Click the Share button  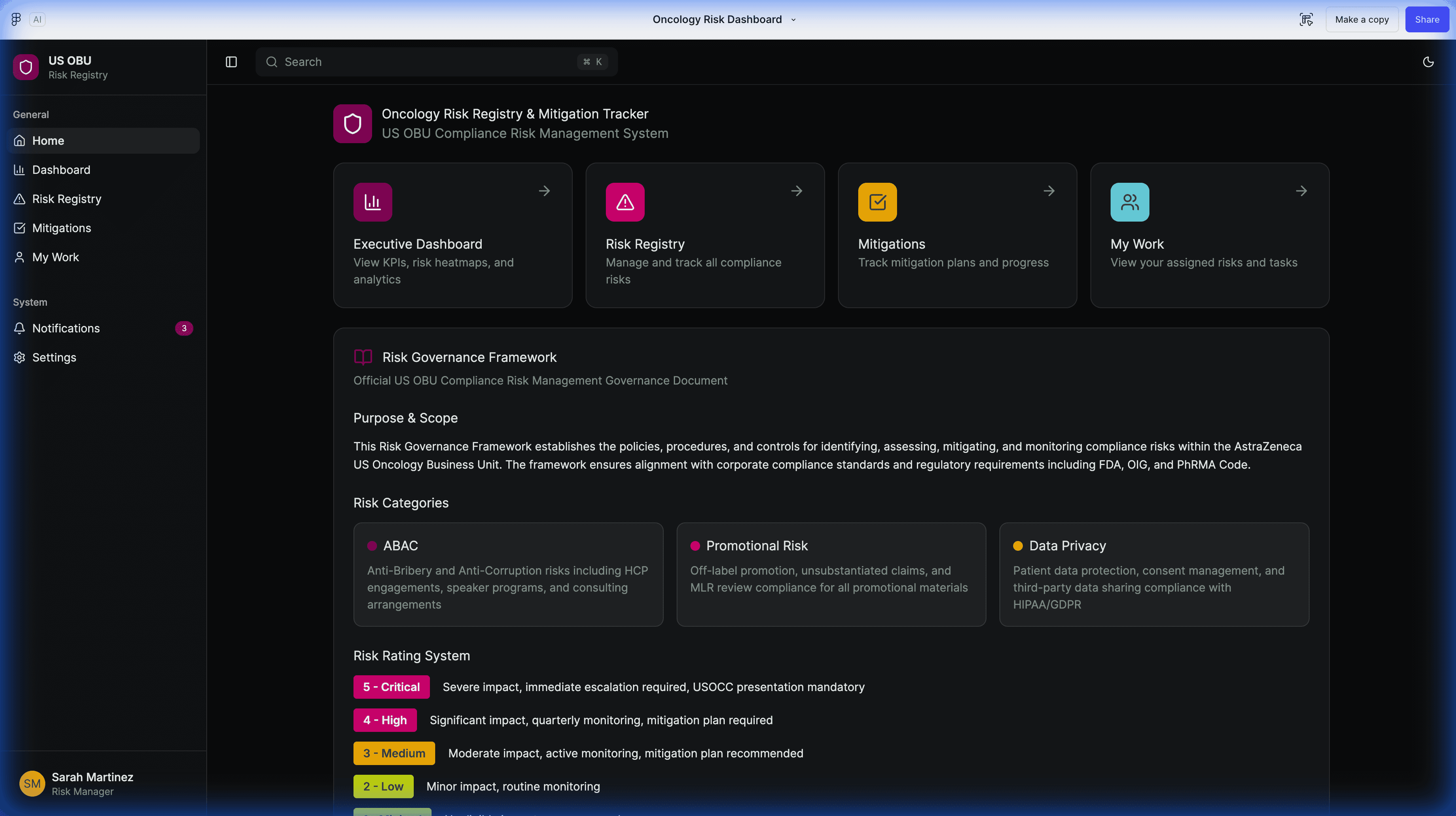click(x=1426, y=19)
